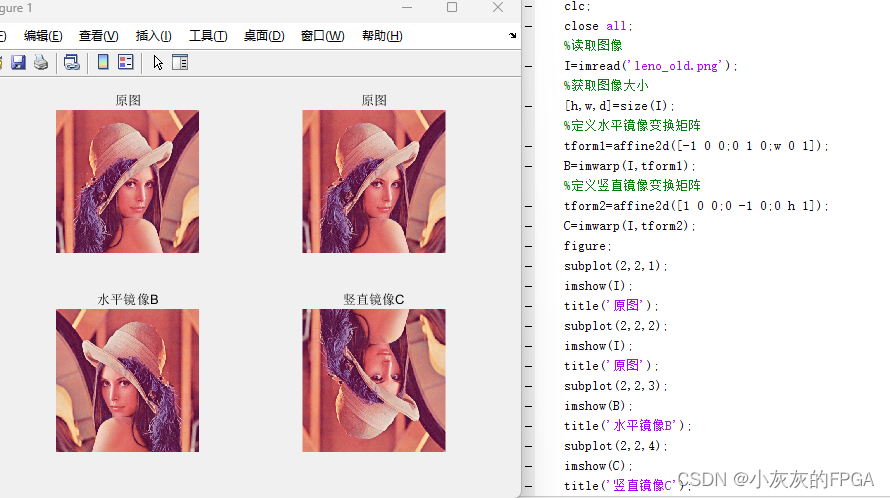Image resolution: width=890 pixels, height=498 pixels.
Task: Set breakpoint dash beside figure; line
Action: pyautogui.click(x=528, y=246)
